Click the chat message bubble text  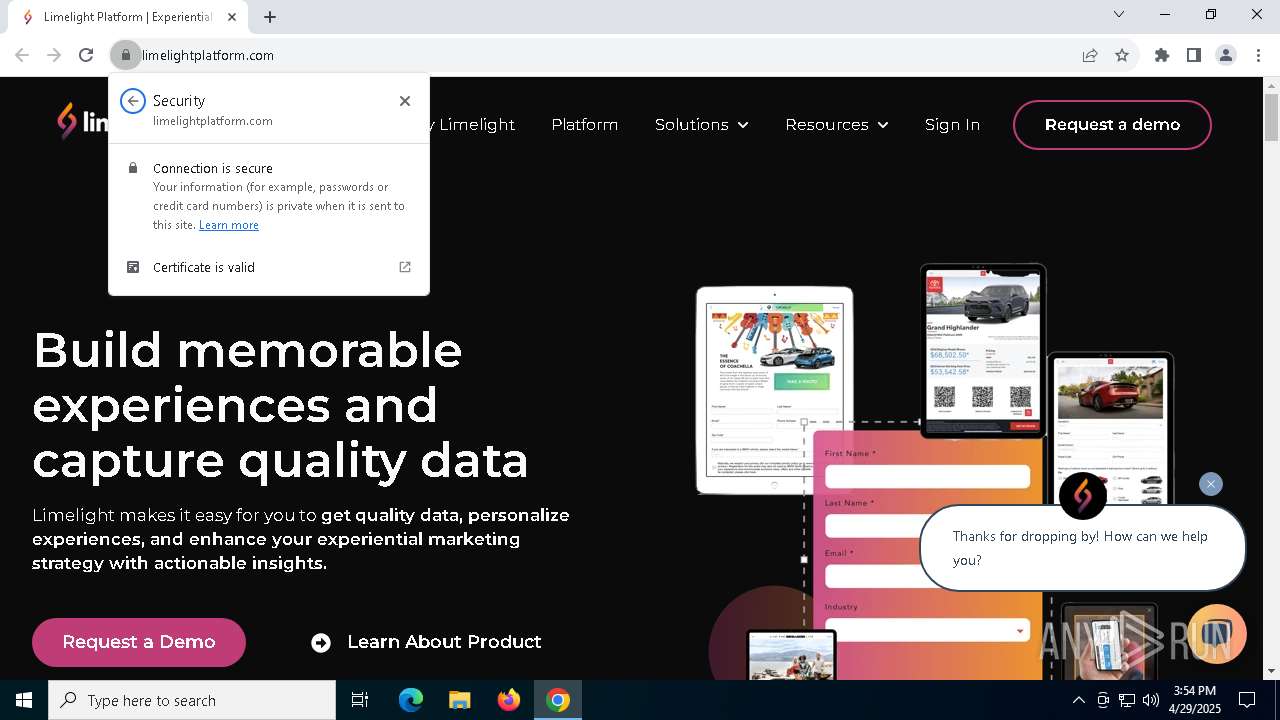pos(1080,548)
